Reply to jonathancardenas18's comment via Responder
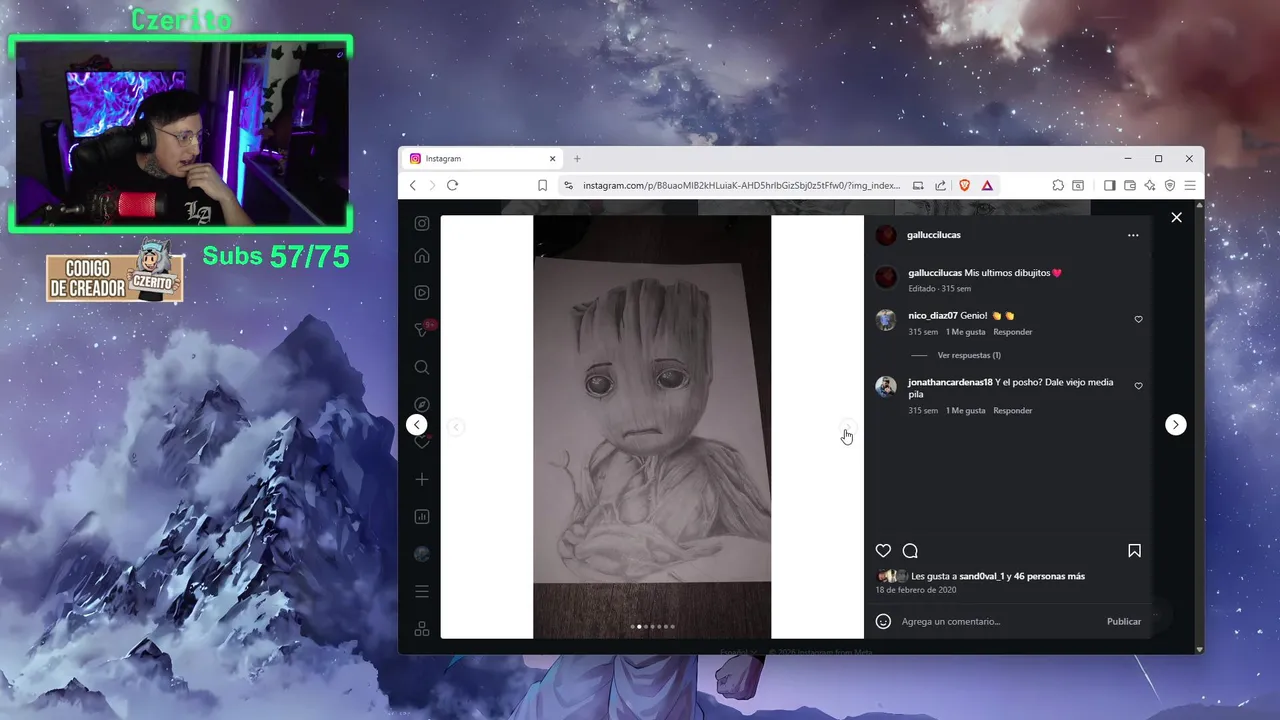This screenshot has height=720, width=1280. pyautogui.click(x=1013, y=411)
